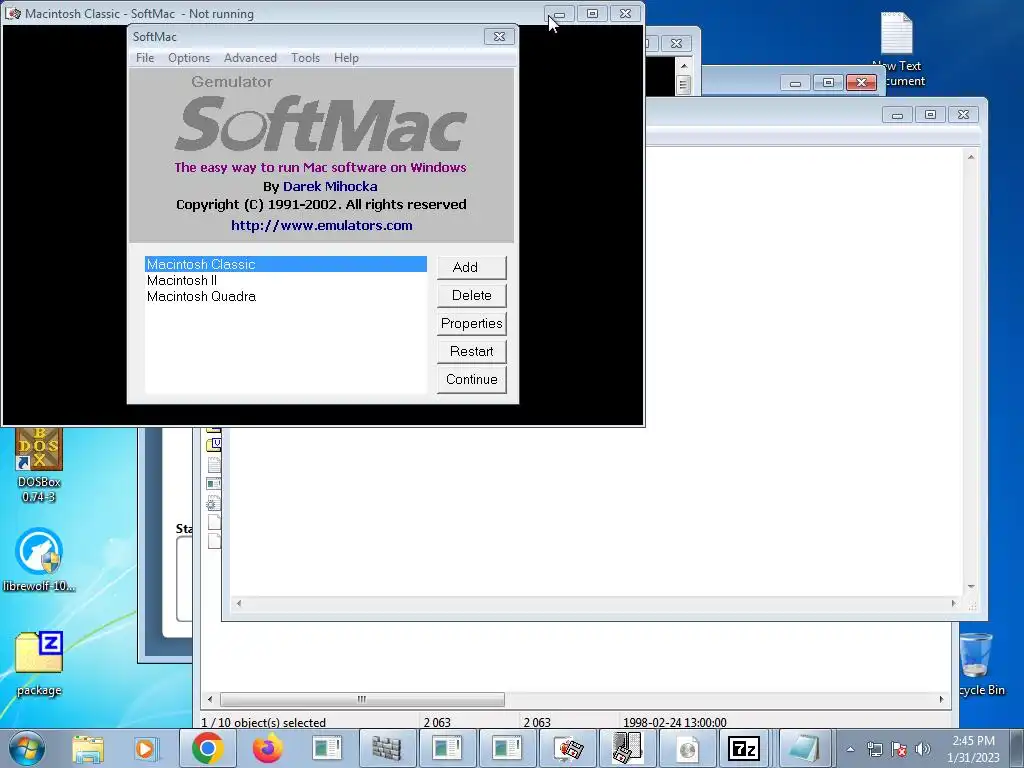Viewport: 1024px width, 768px height.
Task: Click the SoftMac title bar window icon
Action: tap(12, 13)
